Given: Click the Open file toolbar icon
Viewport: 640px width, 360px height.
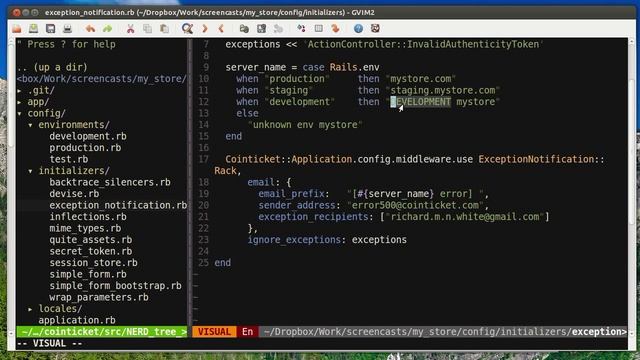Looking at the screenshot, I should coord(17,28).
